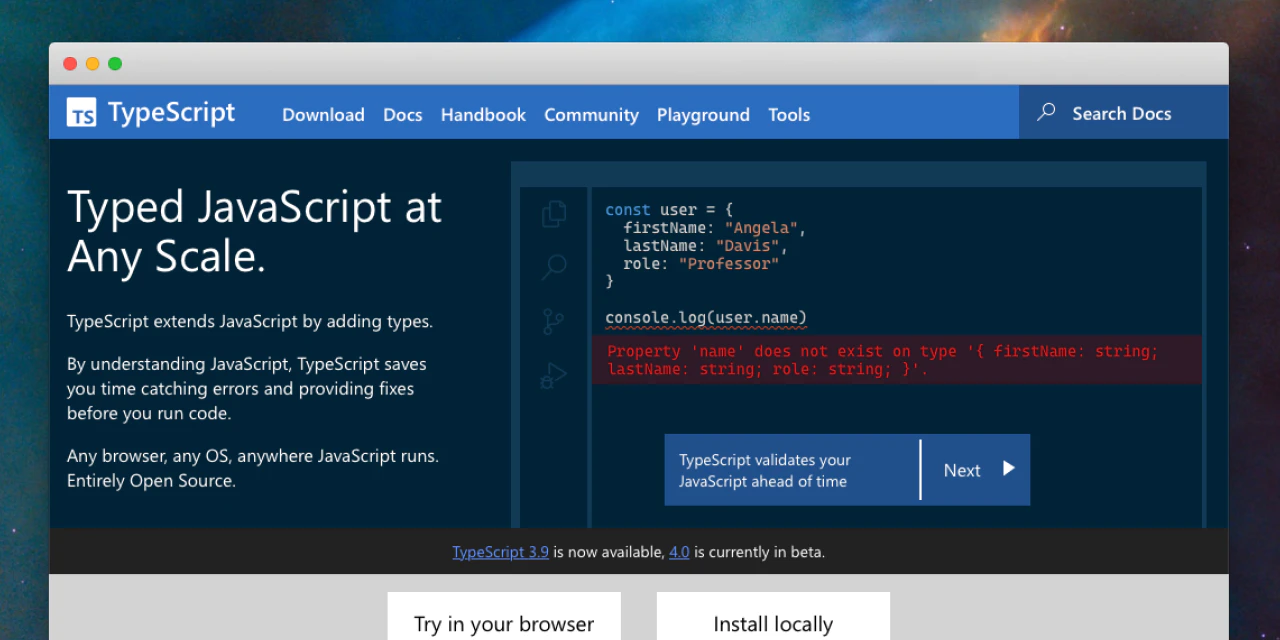Viewport: 1280px width, 640px height.
Task: Open the Tools menu item
Action: pos(789,115)
